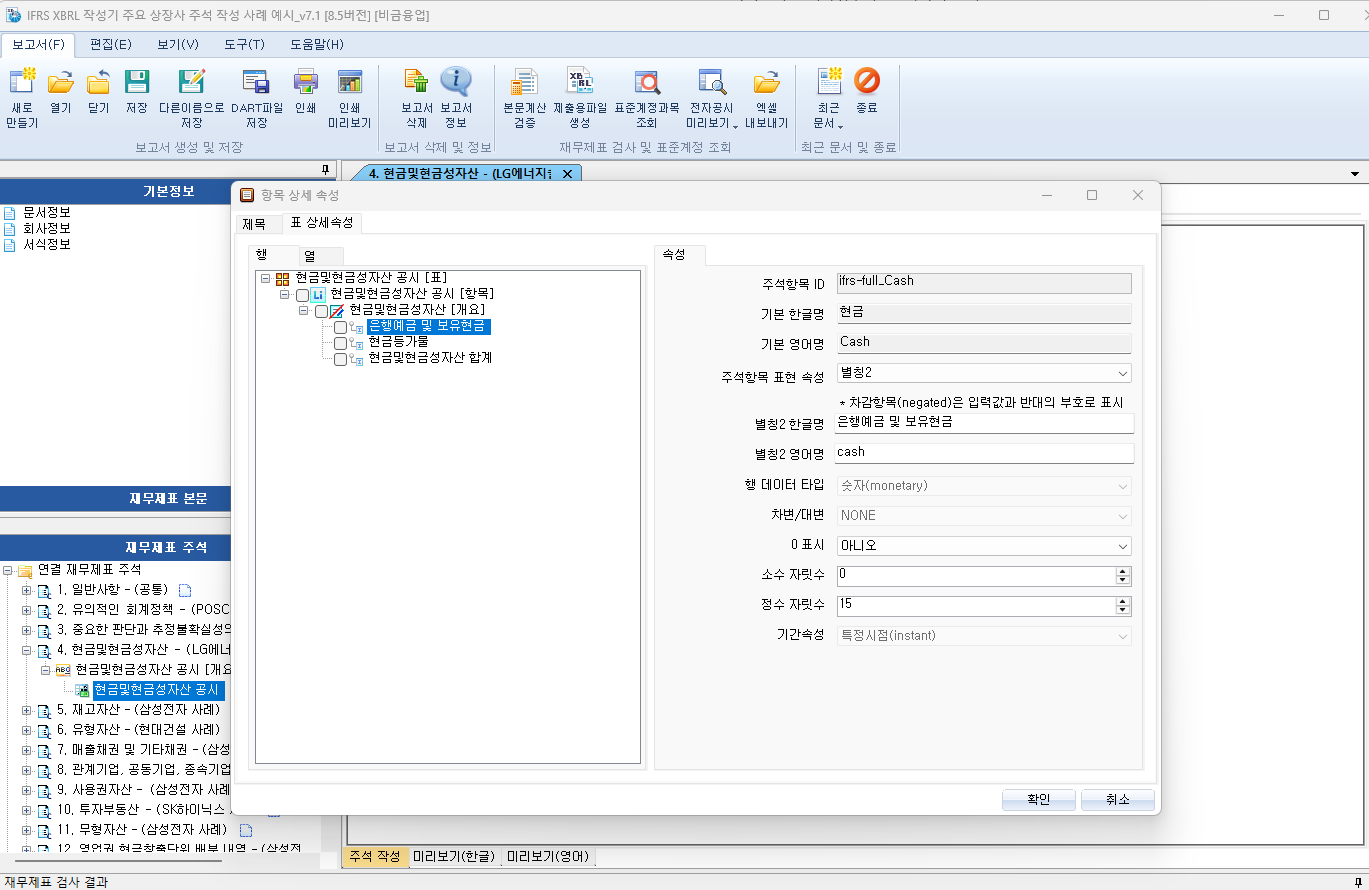Open the 주석항목 표현 속성 dropdown
The image size is (1369, 890).
tap(1122, 371)
